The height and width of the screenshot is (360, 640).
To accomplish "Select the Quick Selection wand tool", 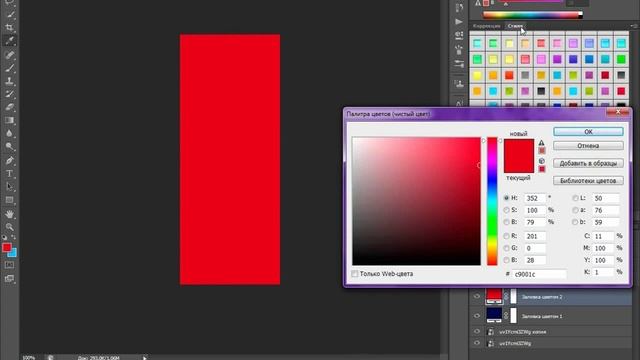I will pyautogui.click(x=9, y=14).
